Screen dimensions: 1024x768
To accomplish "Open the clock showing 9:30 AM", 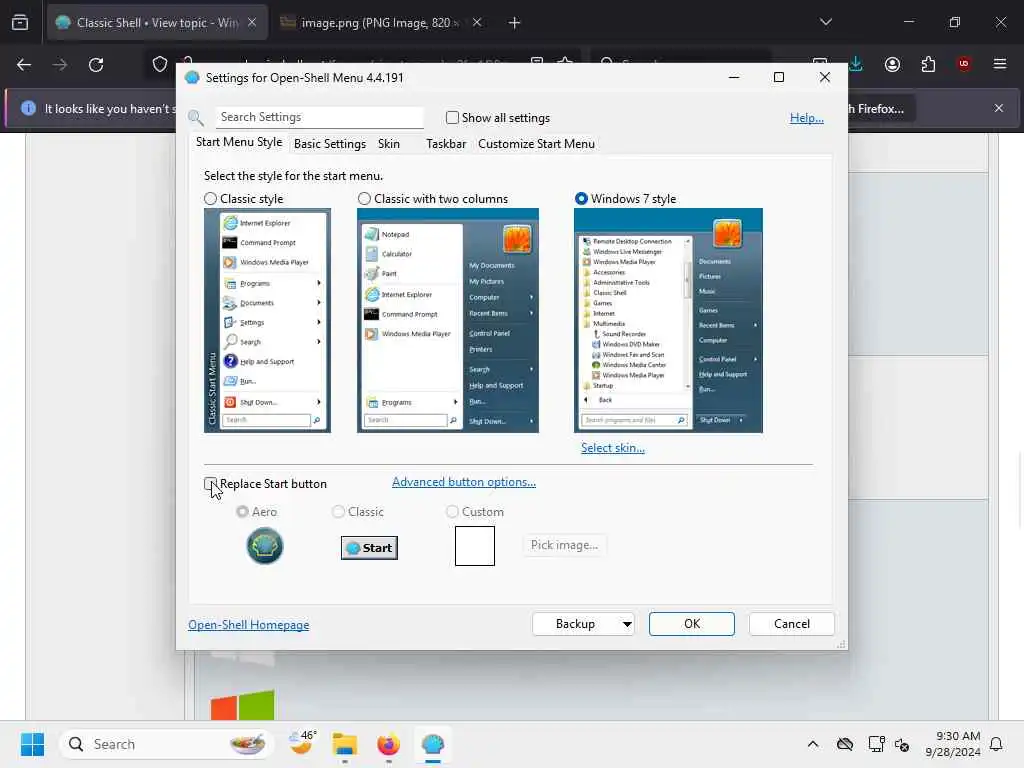I will pyautogui.click(x=953, y=744).
